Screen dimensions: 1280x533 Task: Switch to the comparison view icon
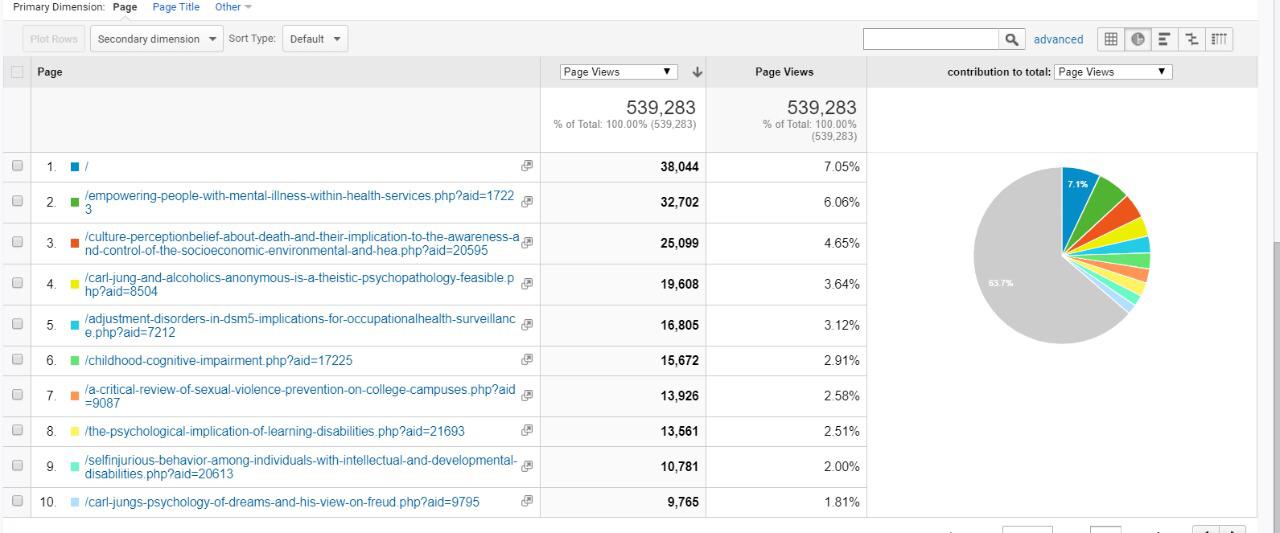click(x=1191, y=39)
